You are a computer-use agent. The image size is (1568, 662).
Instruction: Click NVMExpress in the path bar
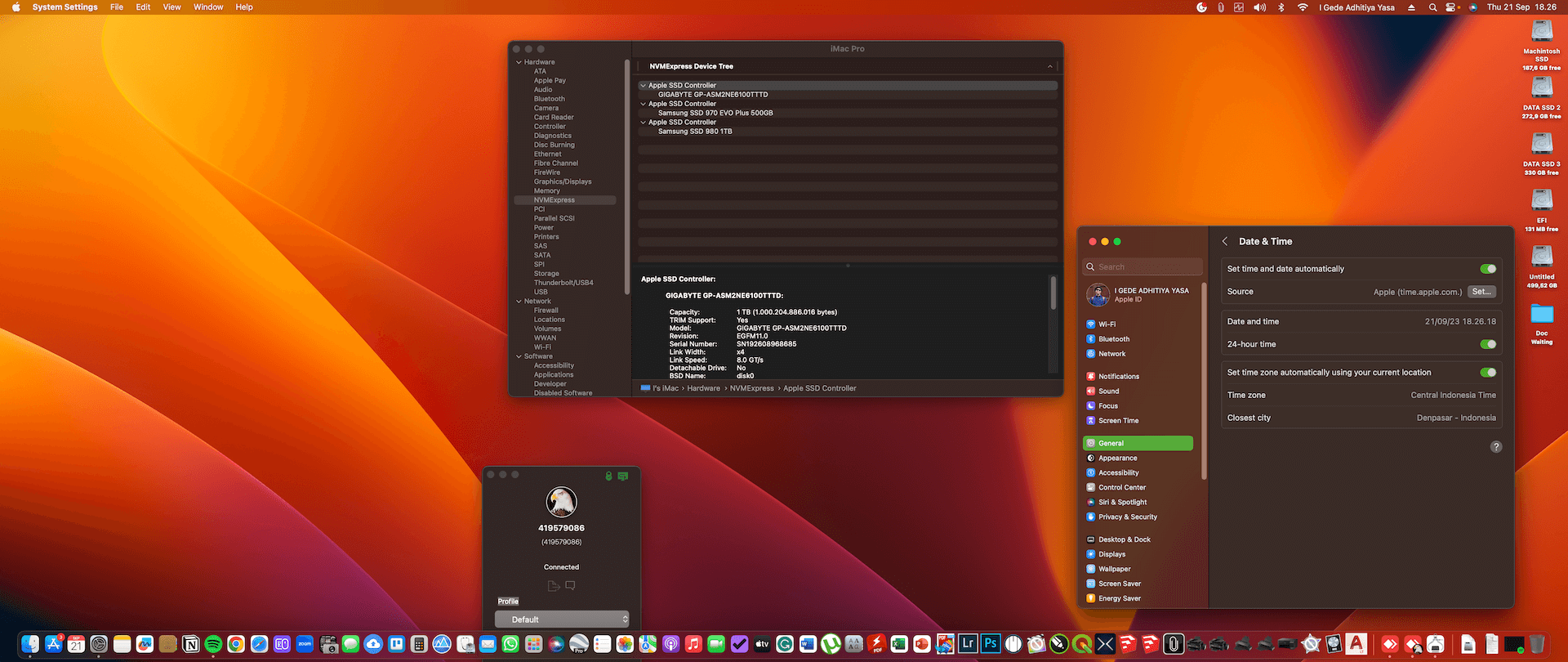751,389
